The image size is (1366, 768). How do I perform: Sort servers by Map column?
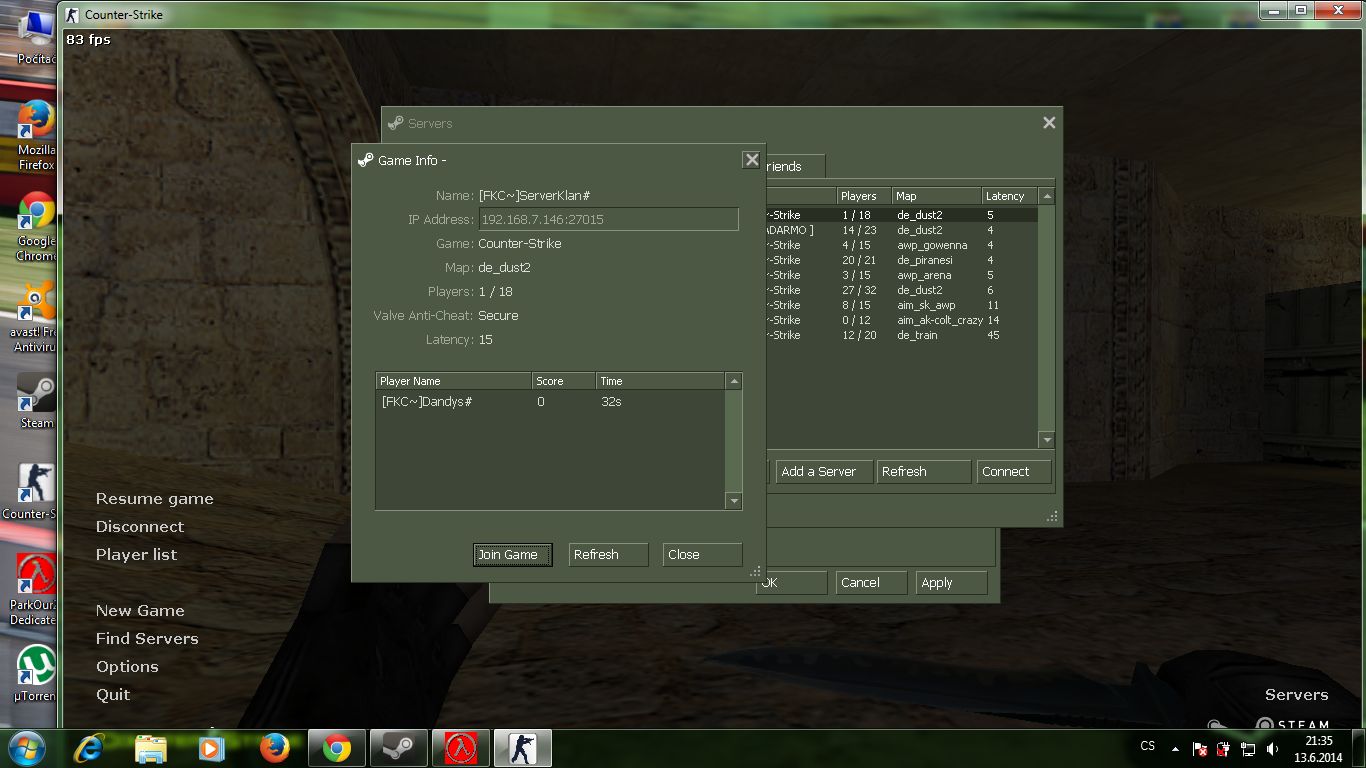(936, 196)
